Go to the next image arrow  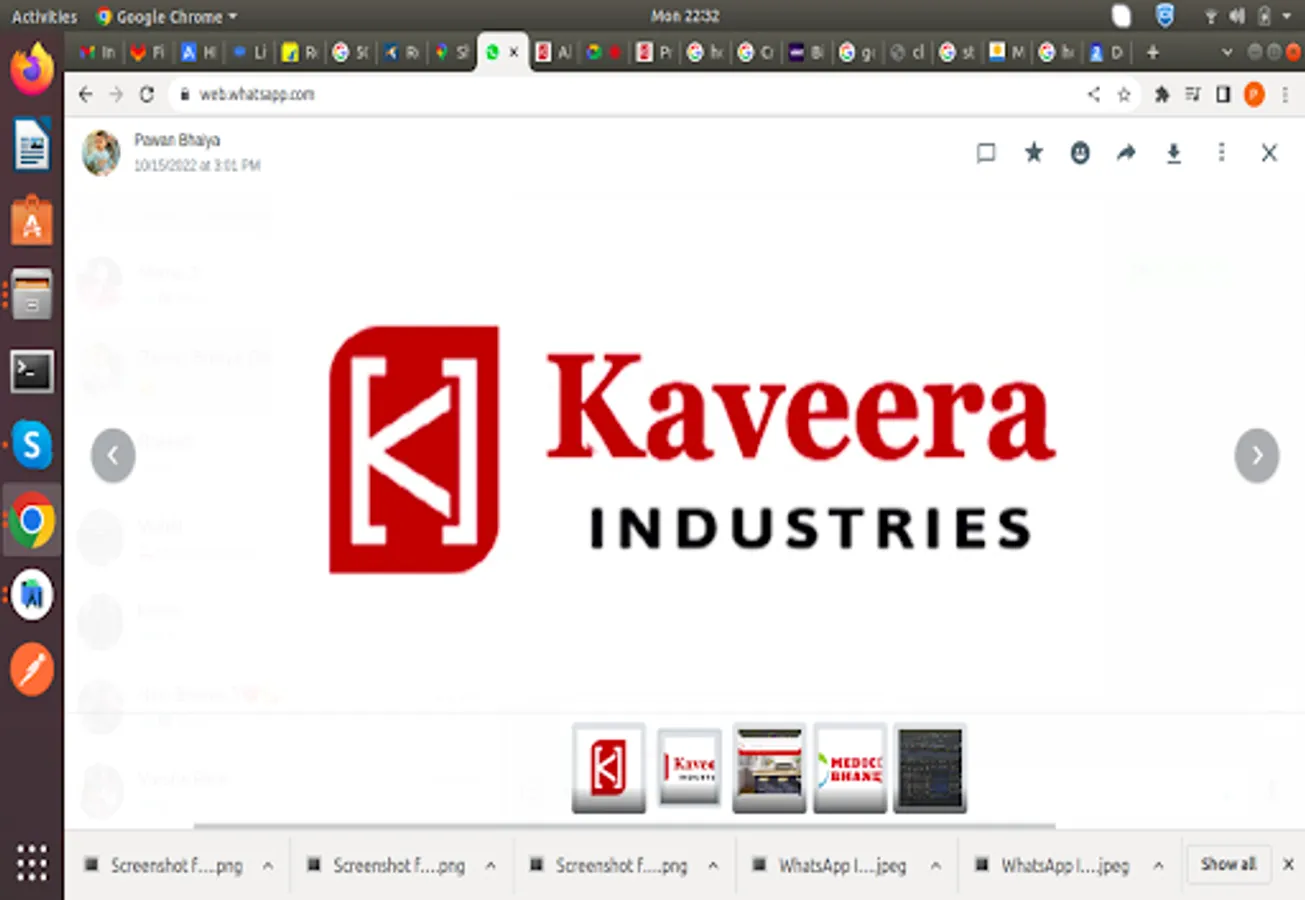(x=1257, y=455)
